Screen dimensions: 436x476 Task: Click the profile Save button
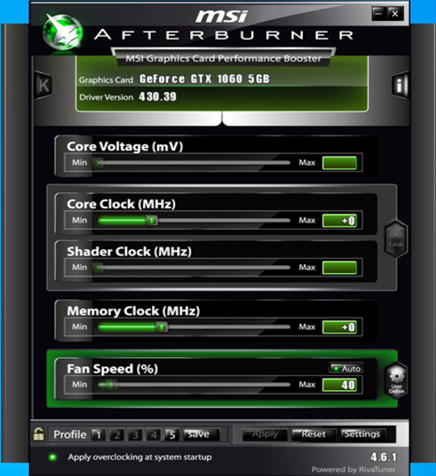[201, 434]
